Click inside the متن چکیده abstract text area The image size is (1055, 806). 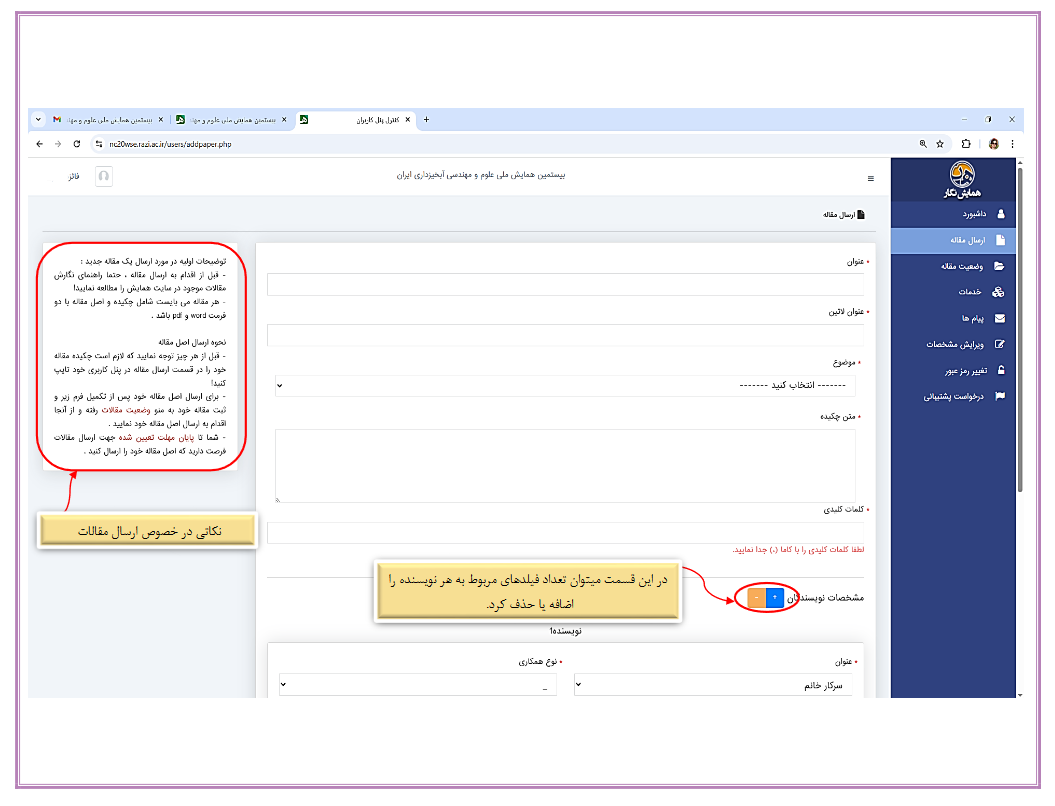click(565, 465)
